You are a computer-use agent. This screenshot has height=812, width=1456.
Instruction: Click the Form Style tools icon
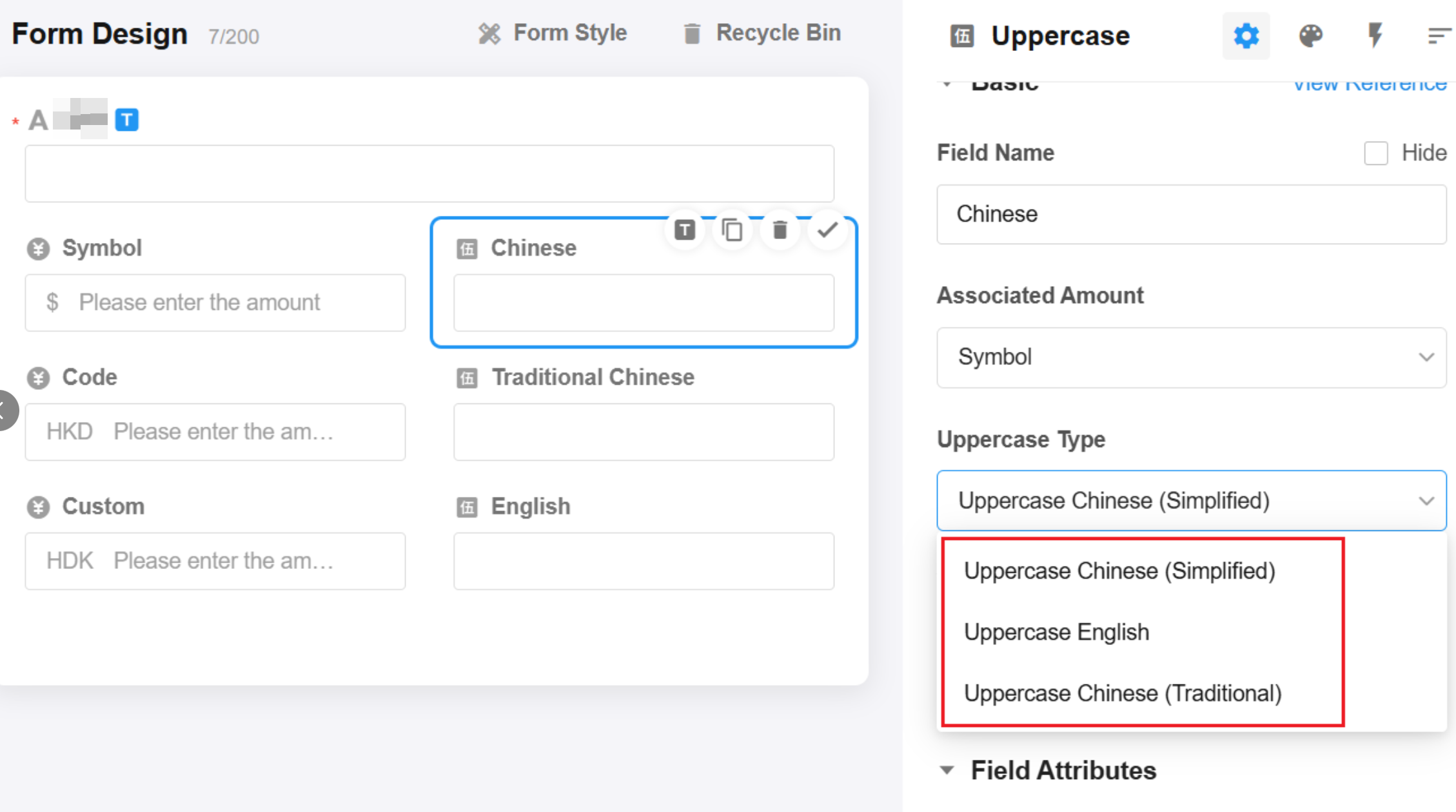(489, 34)
